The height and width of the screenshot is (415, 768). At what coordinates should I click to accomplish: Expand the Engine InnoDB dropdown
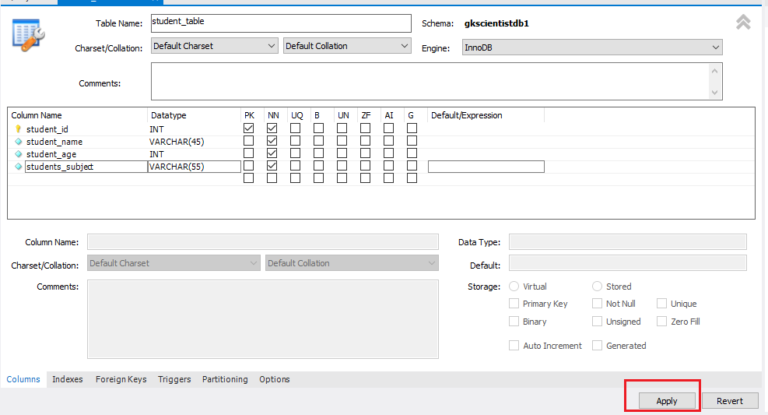592,47
